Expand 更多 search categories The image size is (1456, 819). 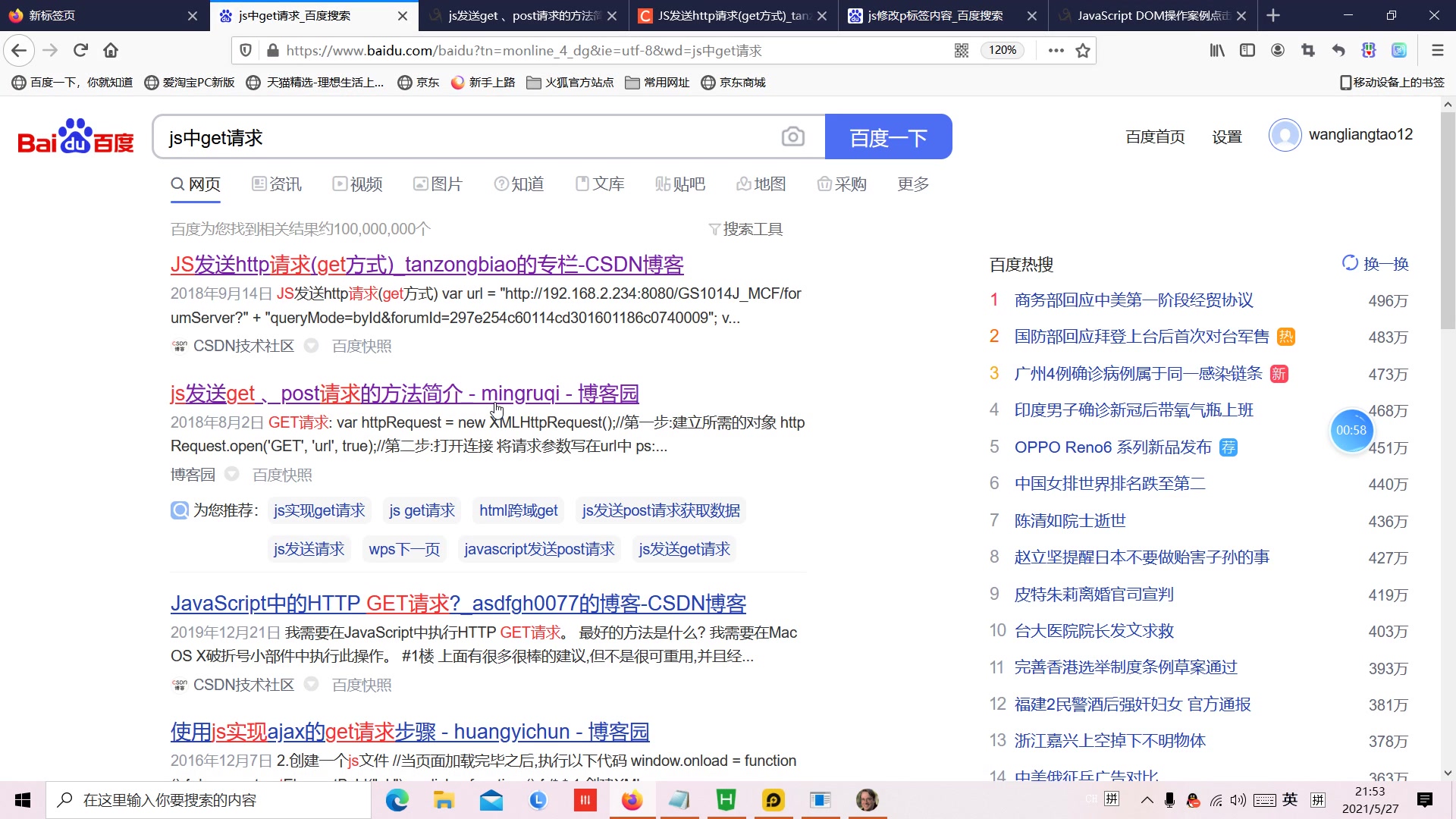click(913, 184)
